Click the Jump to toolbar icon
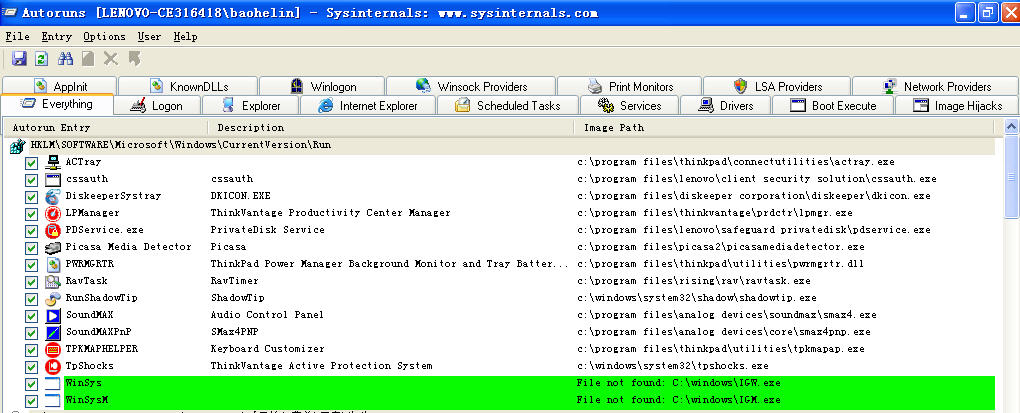Screen dimensions: 1020x413 [x=135, y=59]
